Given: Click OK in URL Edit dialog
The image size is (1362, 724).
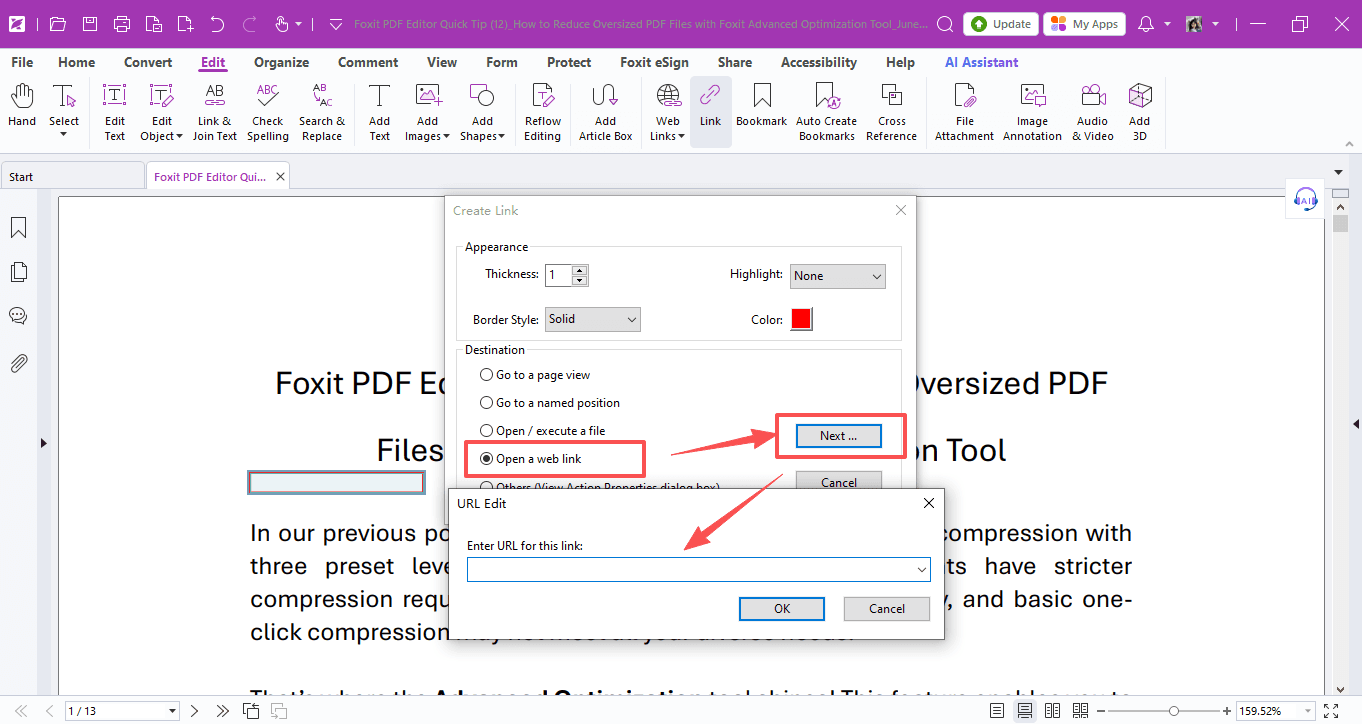Looking at the screenshot, I should click(x=782, y=608).
